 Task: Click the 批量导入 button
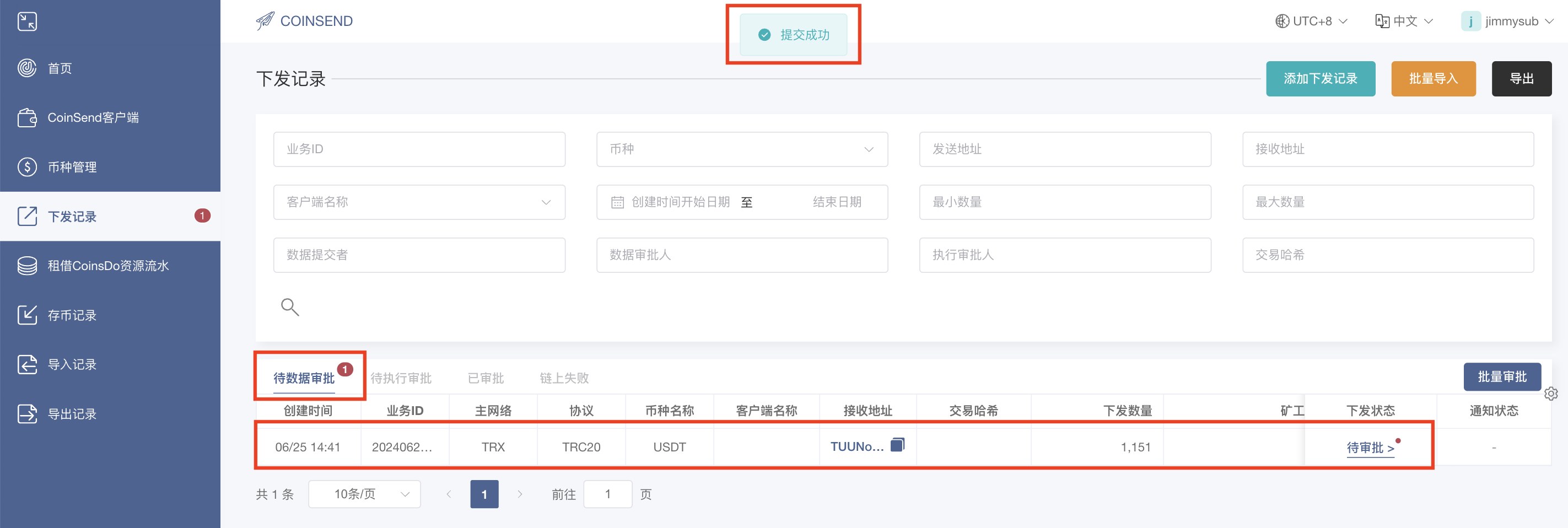pyautogui.click(x=1433, y=79)
